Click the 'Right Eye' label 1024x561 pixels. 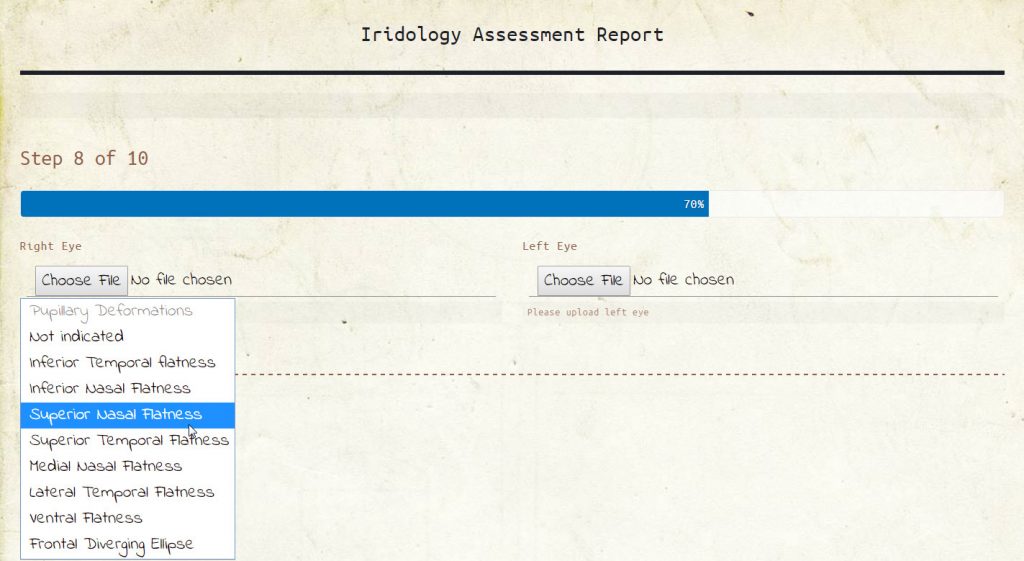(50, 246)
